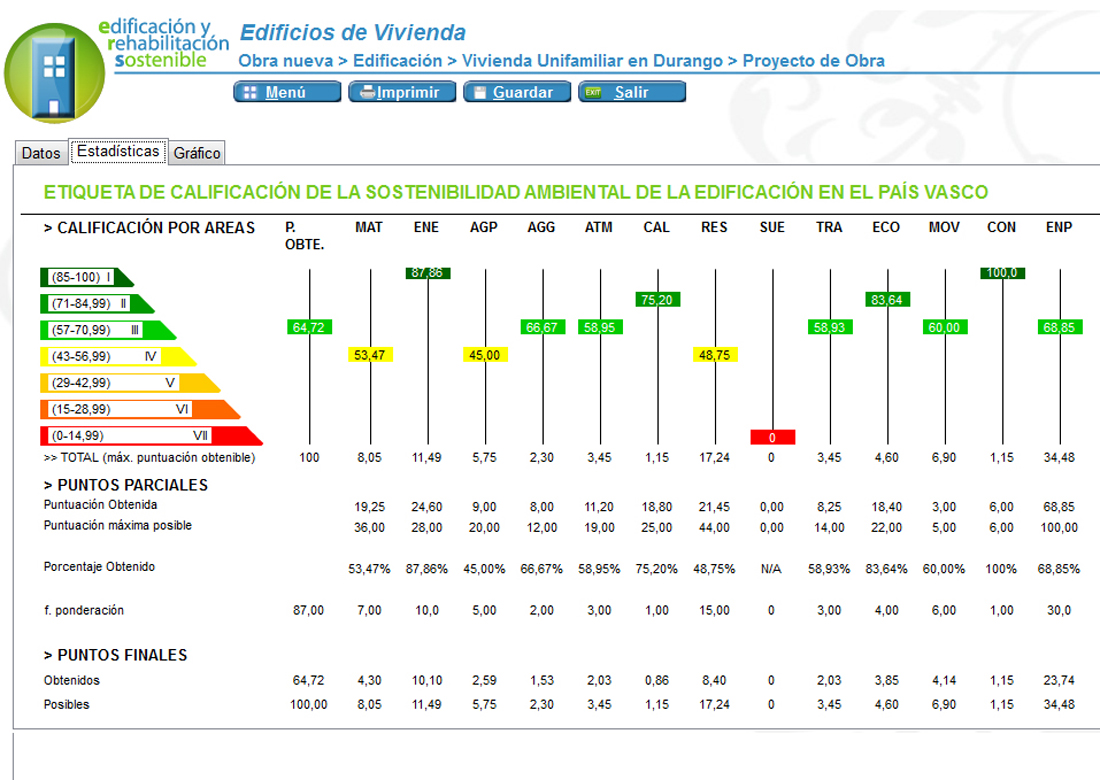Screen dimensions: 1100x780
Task: Click the (57-70,99) III light green band
Action: pos(107,330)
